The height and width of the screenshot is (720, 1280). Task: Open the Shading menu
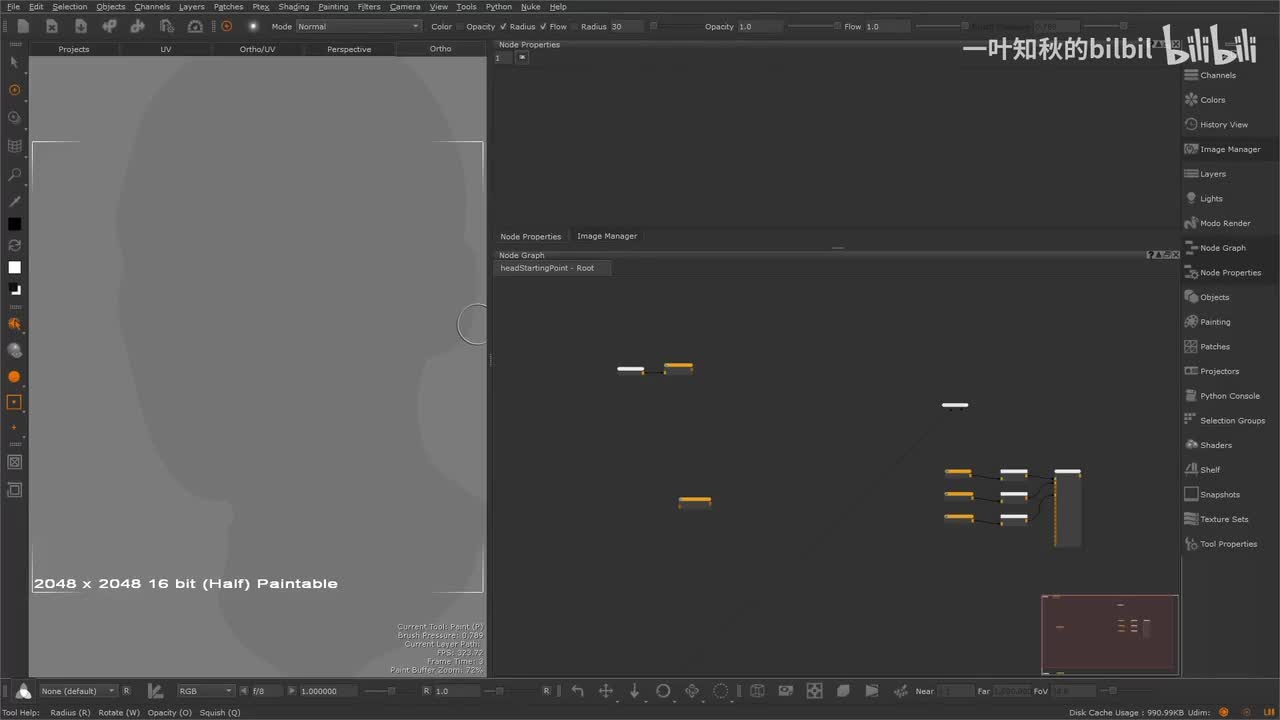(293, 7)
